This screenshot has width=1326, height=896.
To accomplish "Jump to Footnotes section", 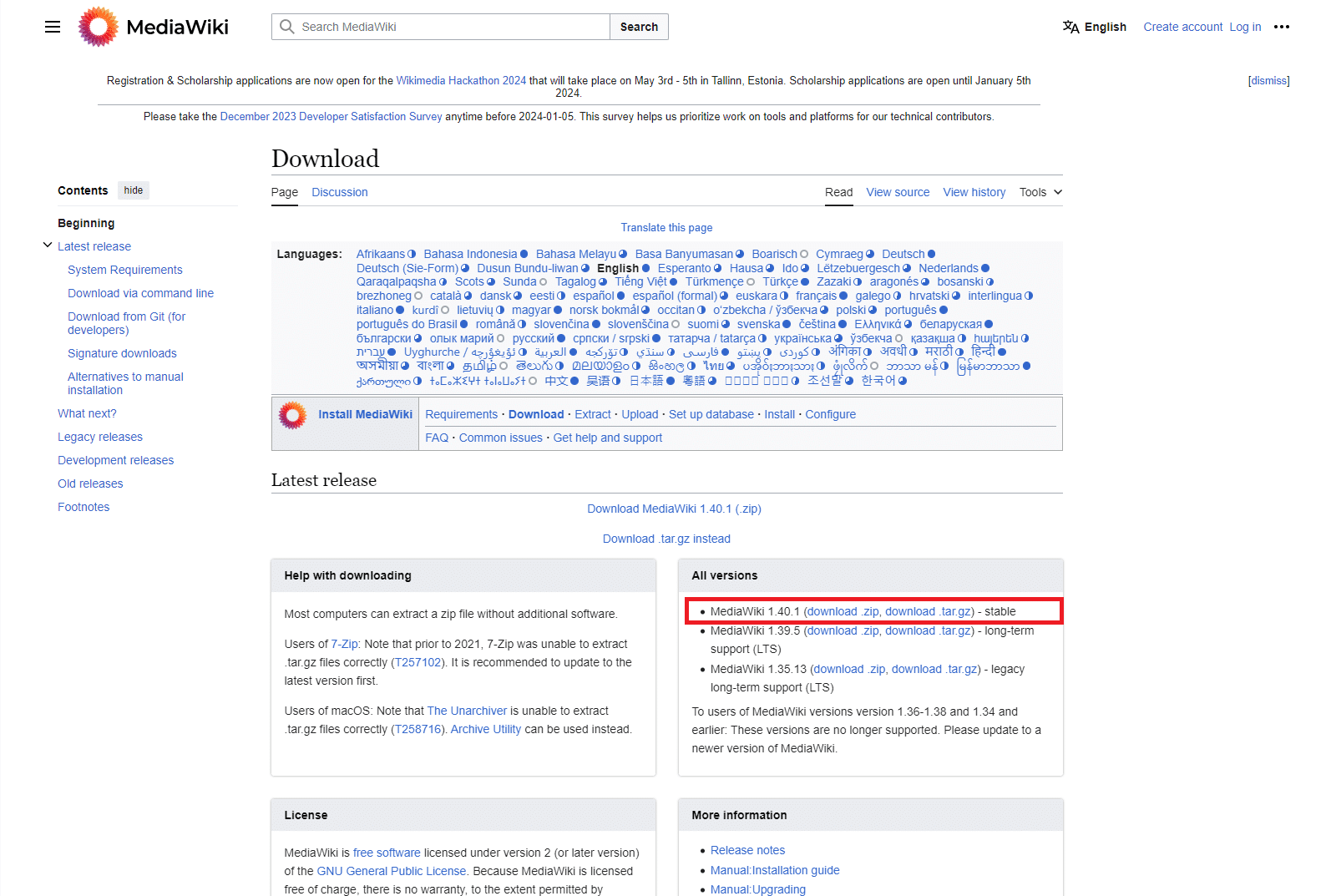I will (x=84, y=507).
